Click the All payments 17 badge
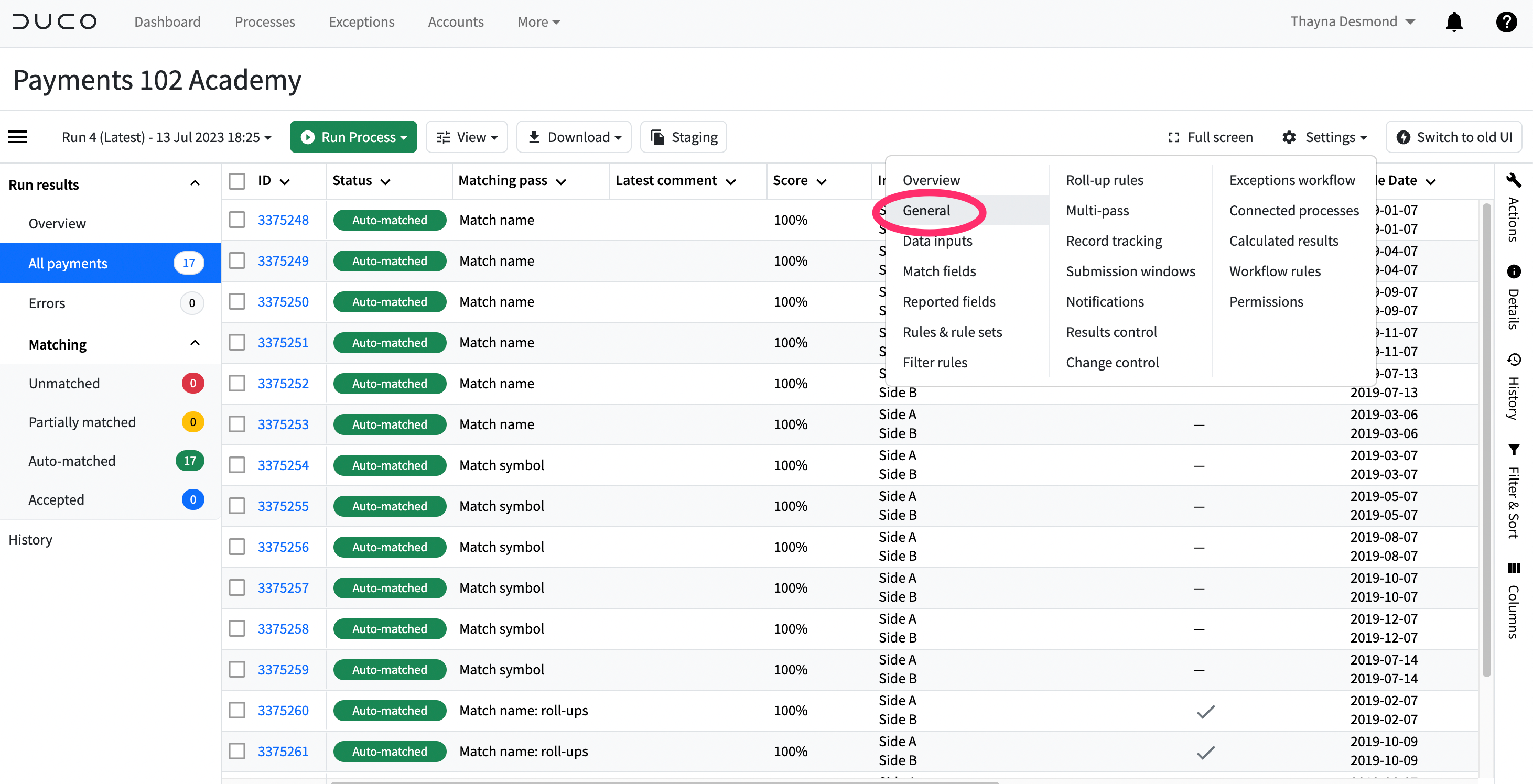 (189, 263)
